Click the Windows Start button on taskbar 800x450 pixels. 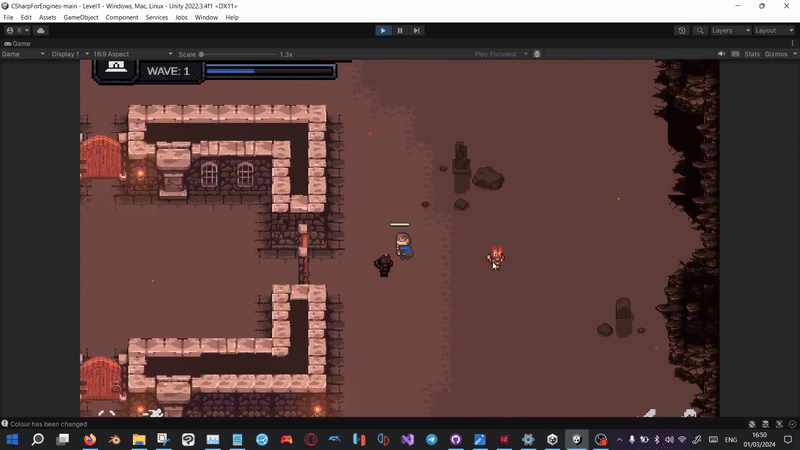[x=13, y=439]
